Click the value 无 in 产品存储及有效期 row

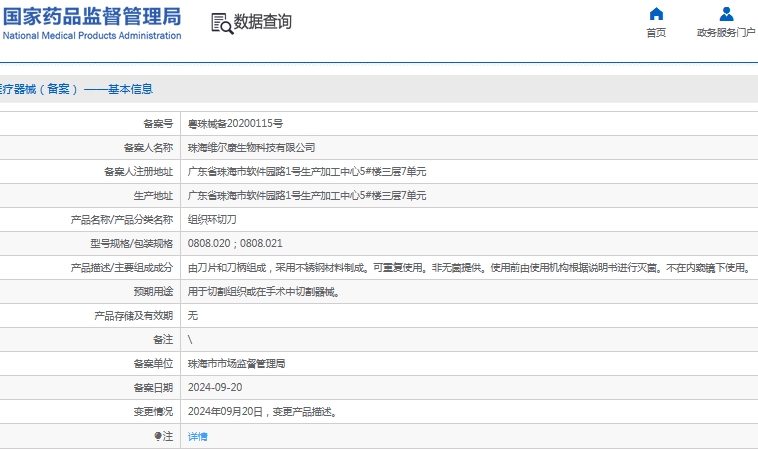click(192, 316)
